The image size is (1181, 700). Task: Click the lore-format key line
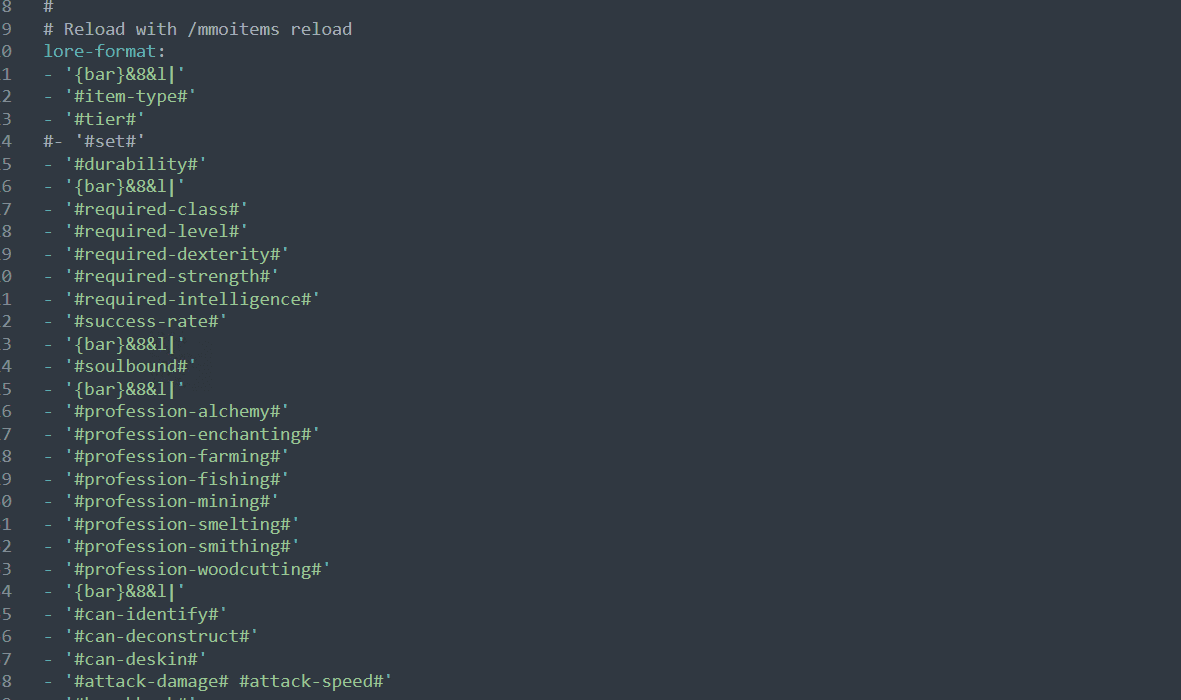pos(104,51)
